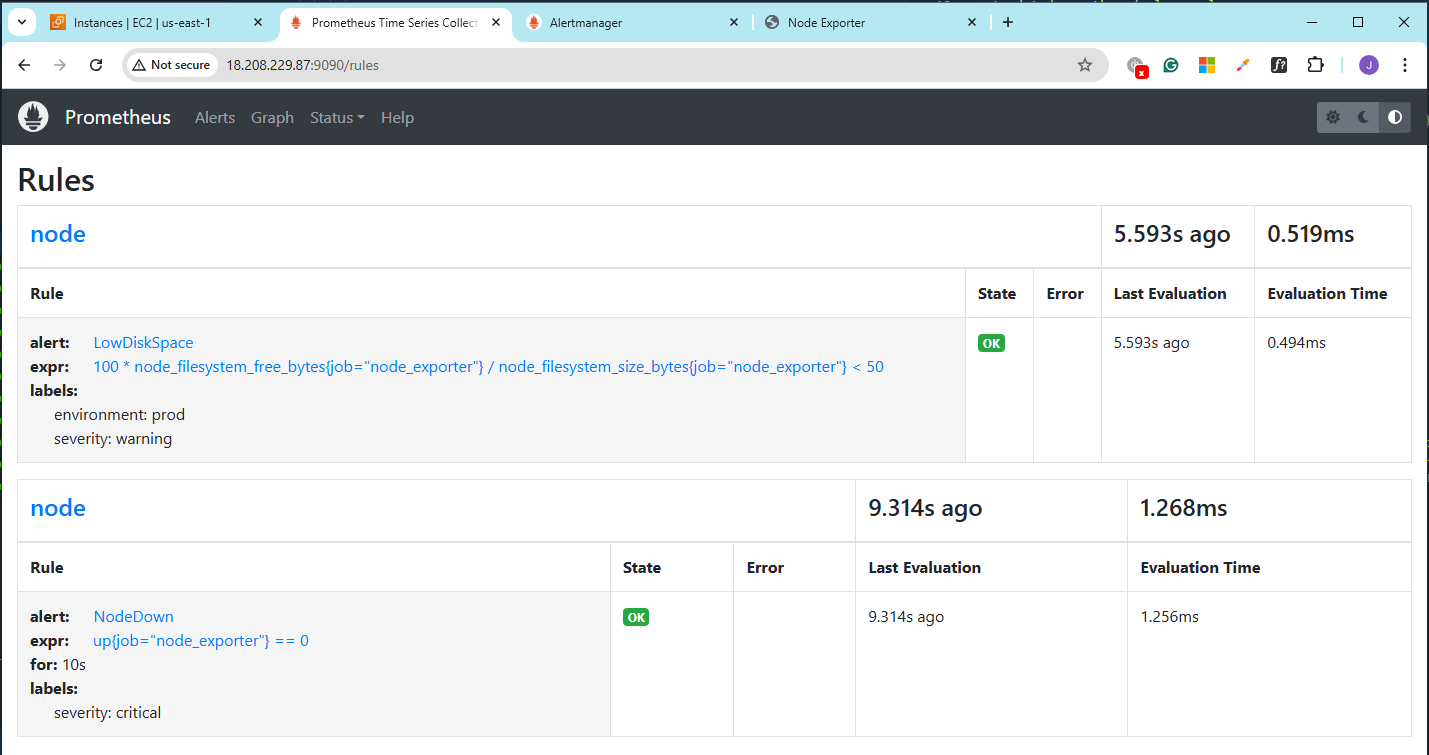Click the red-badged extension icon
Image resolution: width=1429 pixels, height=755 pixels.
pyautogui.click(x=1136, y=67)
